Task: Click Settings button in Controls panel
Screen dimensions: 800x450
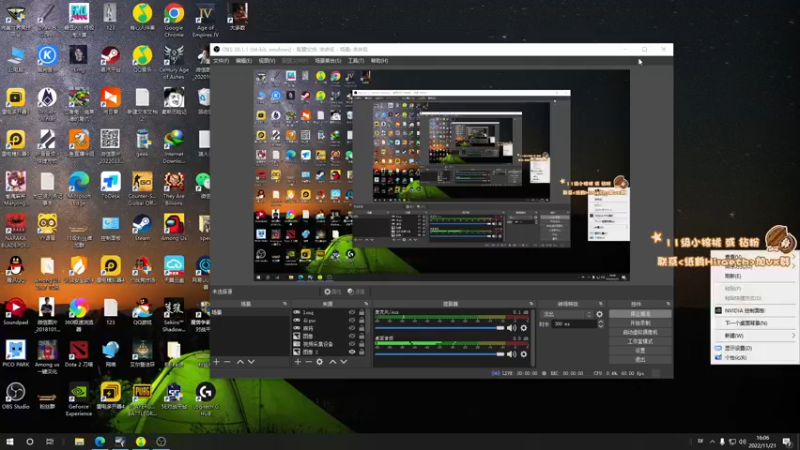Action: pos(640,351)
